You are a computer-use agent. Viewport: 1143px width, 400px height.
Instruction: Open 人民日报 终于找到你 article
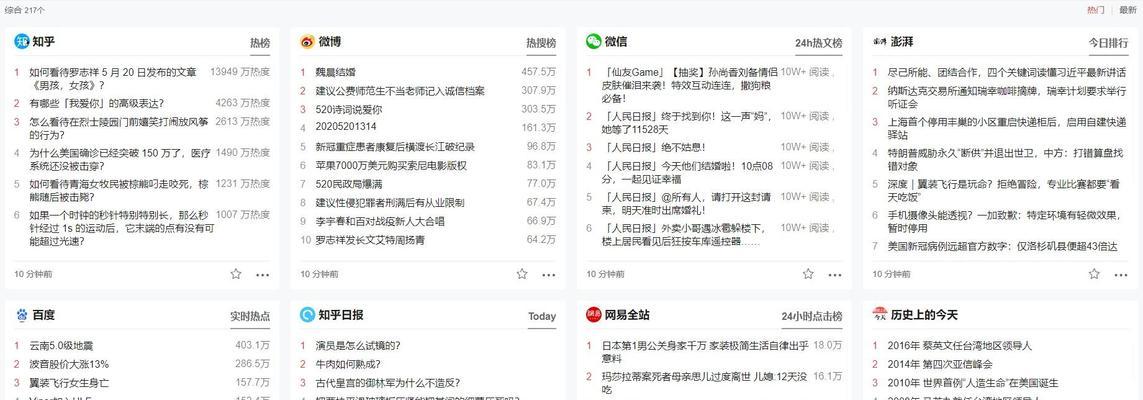tap(687, 122)
